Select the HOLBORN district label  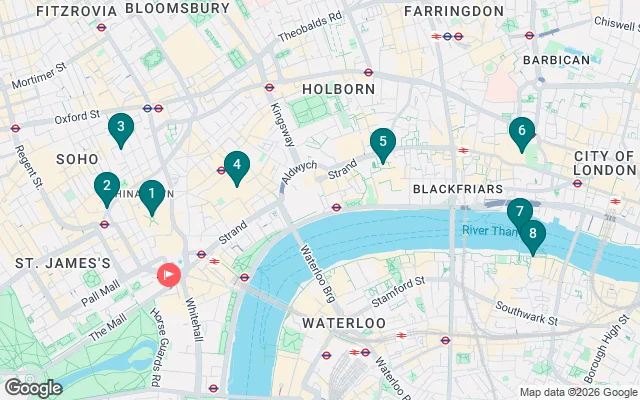[x=339, y=89]
